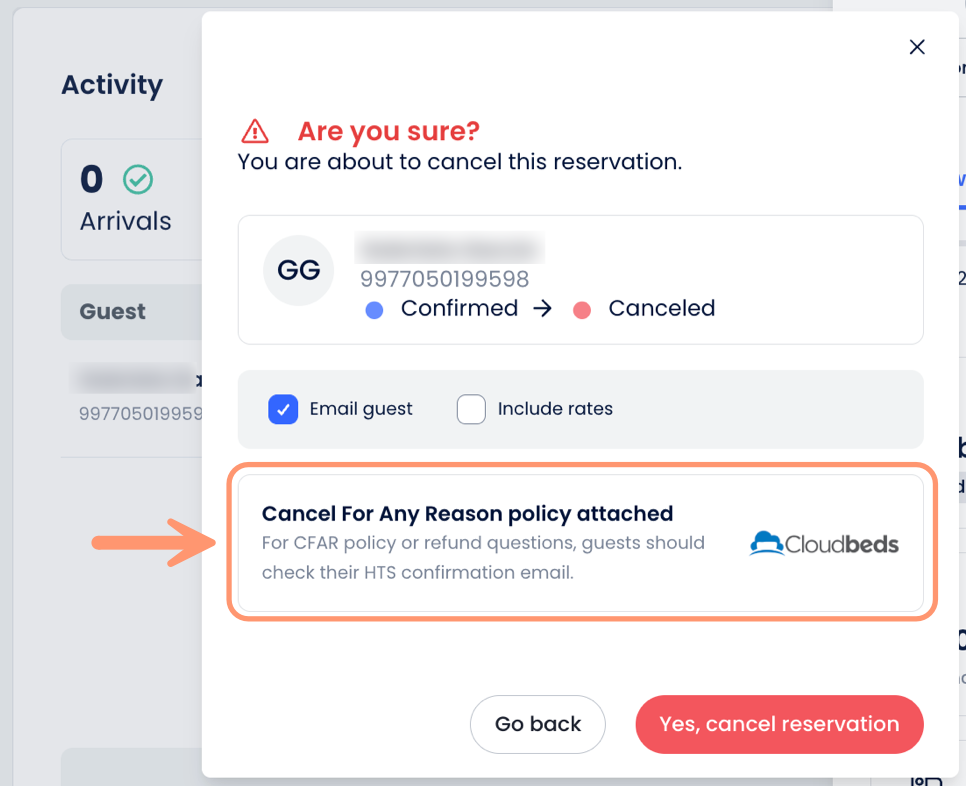The height and width of the screenshot is (786, 966).
Task: Confirm with Yes, cancel reservation button
Action: tap(779, 724)
